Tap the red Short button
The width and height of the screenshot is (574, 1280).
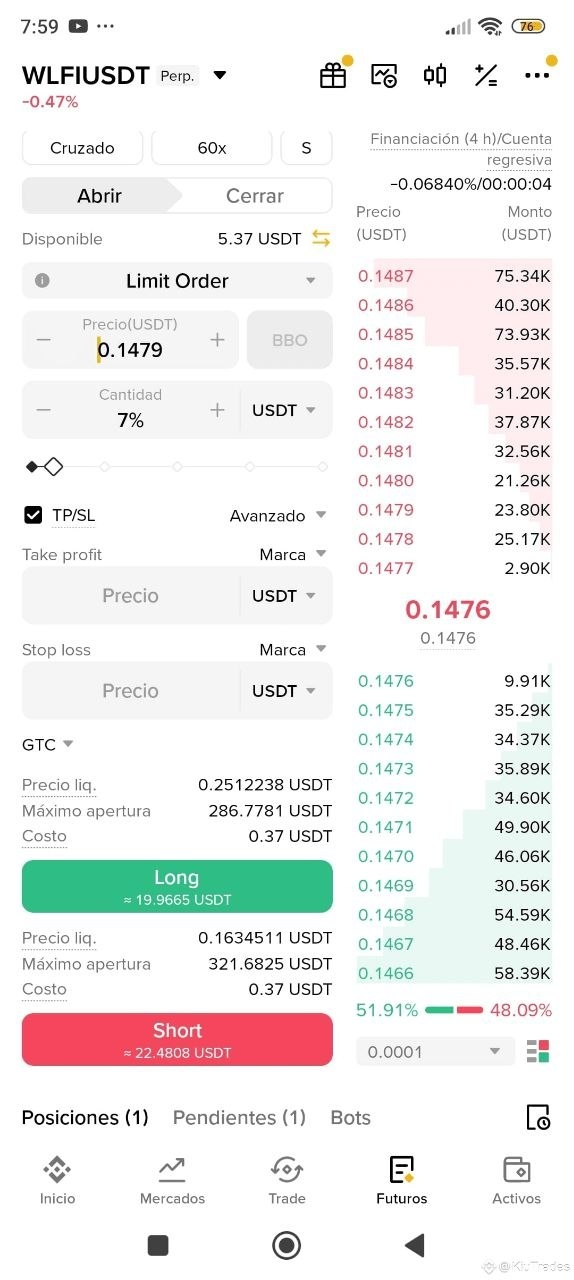(177, 1039)
